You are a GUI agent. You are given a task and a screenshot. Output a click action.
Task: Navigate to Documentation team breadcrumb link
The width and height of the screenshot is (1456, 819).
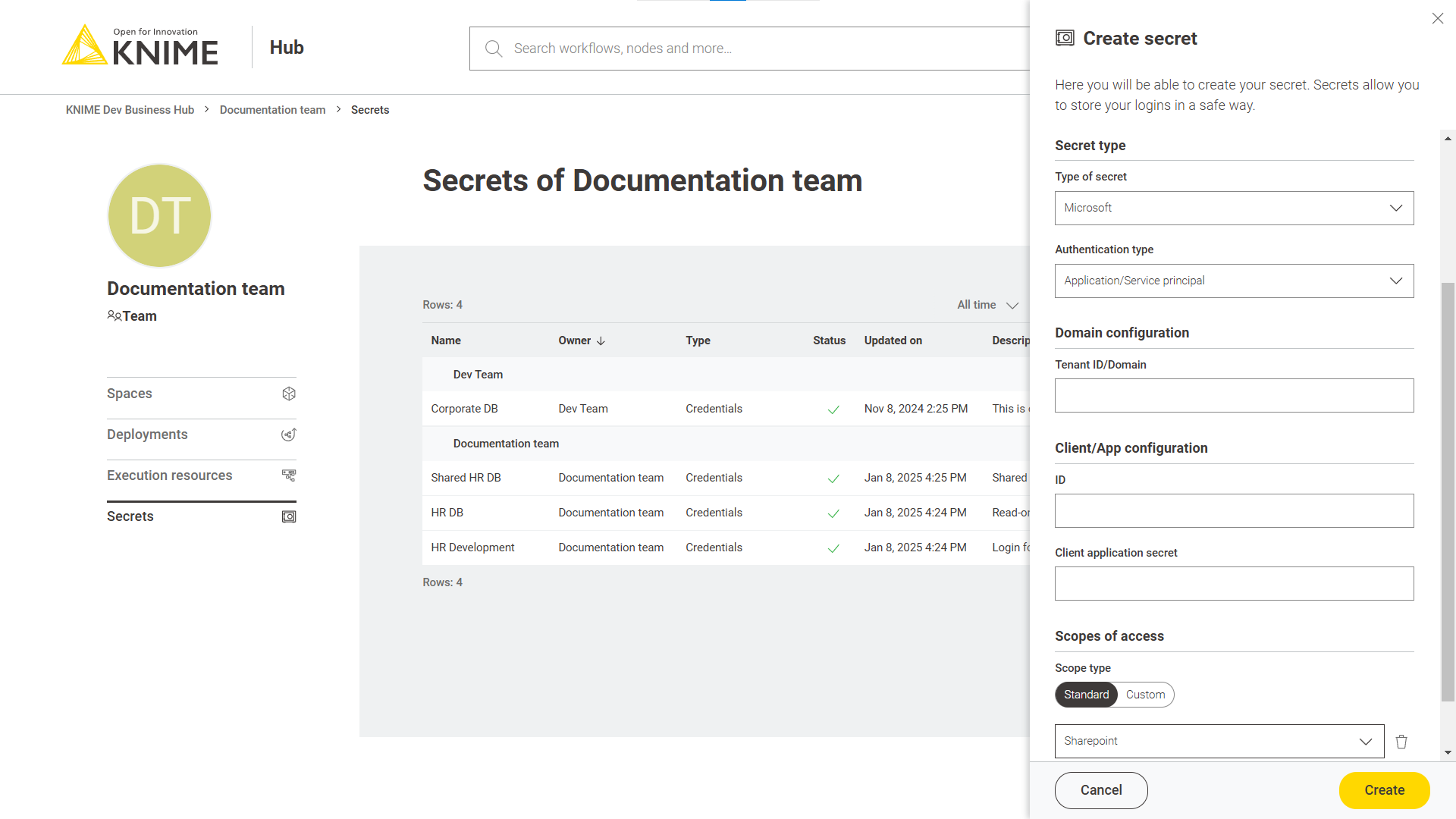point(273,110)
